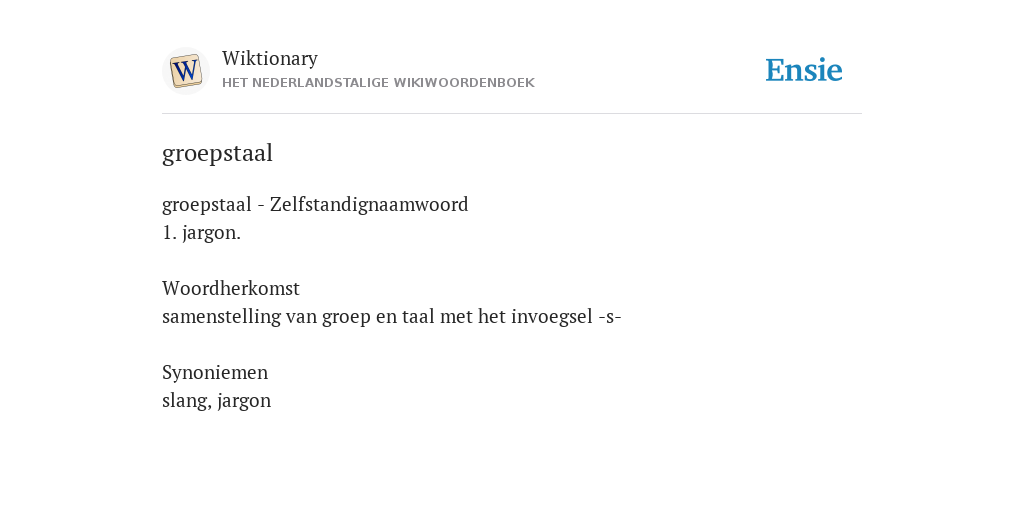Screen dimensions: 1024x512
Task: Click the 'Woordherkomst' section label
Action: pos(231,288)
